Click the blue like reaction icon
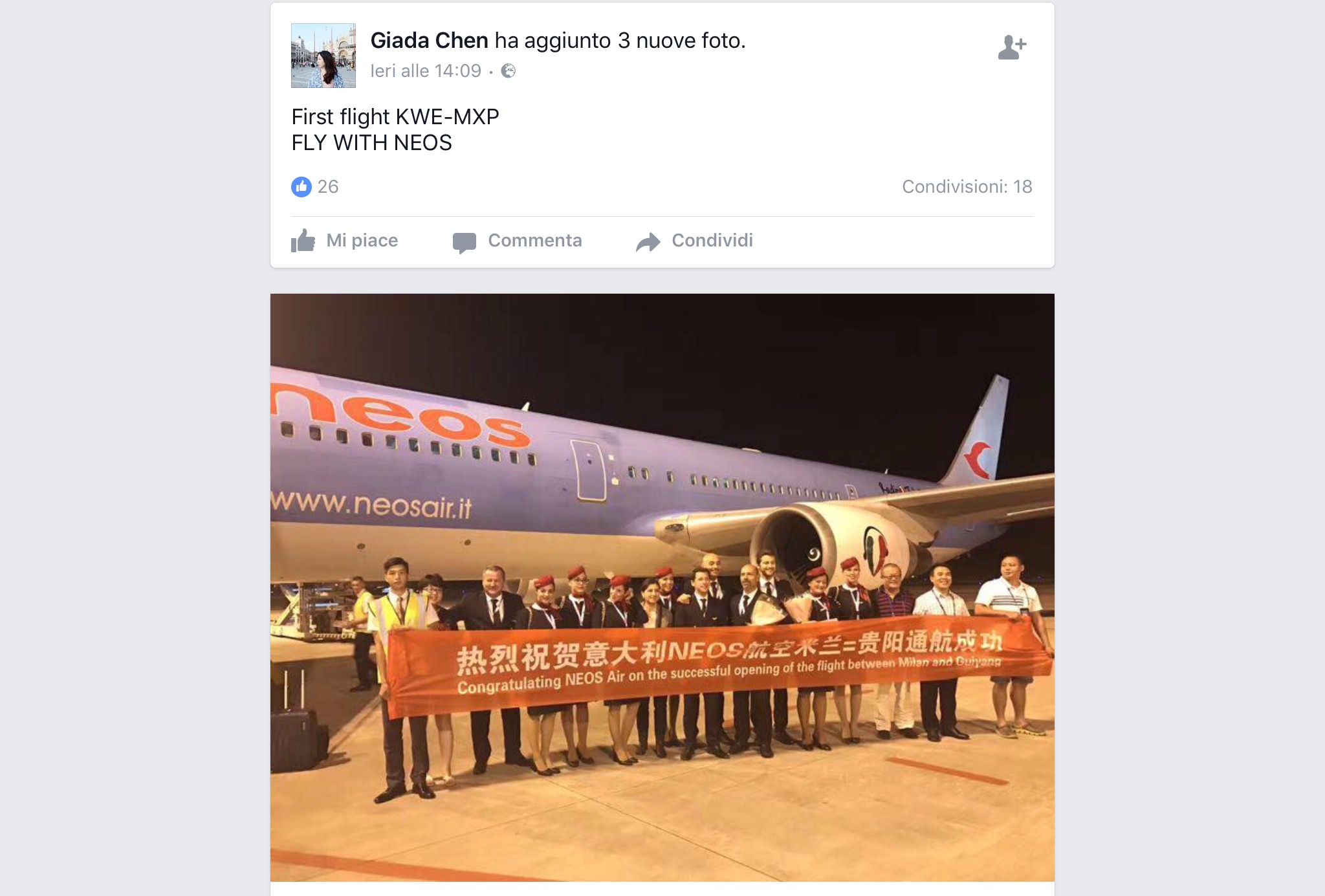1325x896 pixels. (x=301, y=187)
